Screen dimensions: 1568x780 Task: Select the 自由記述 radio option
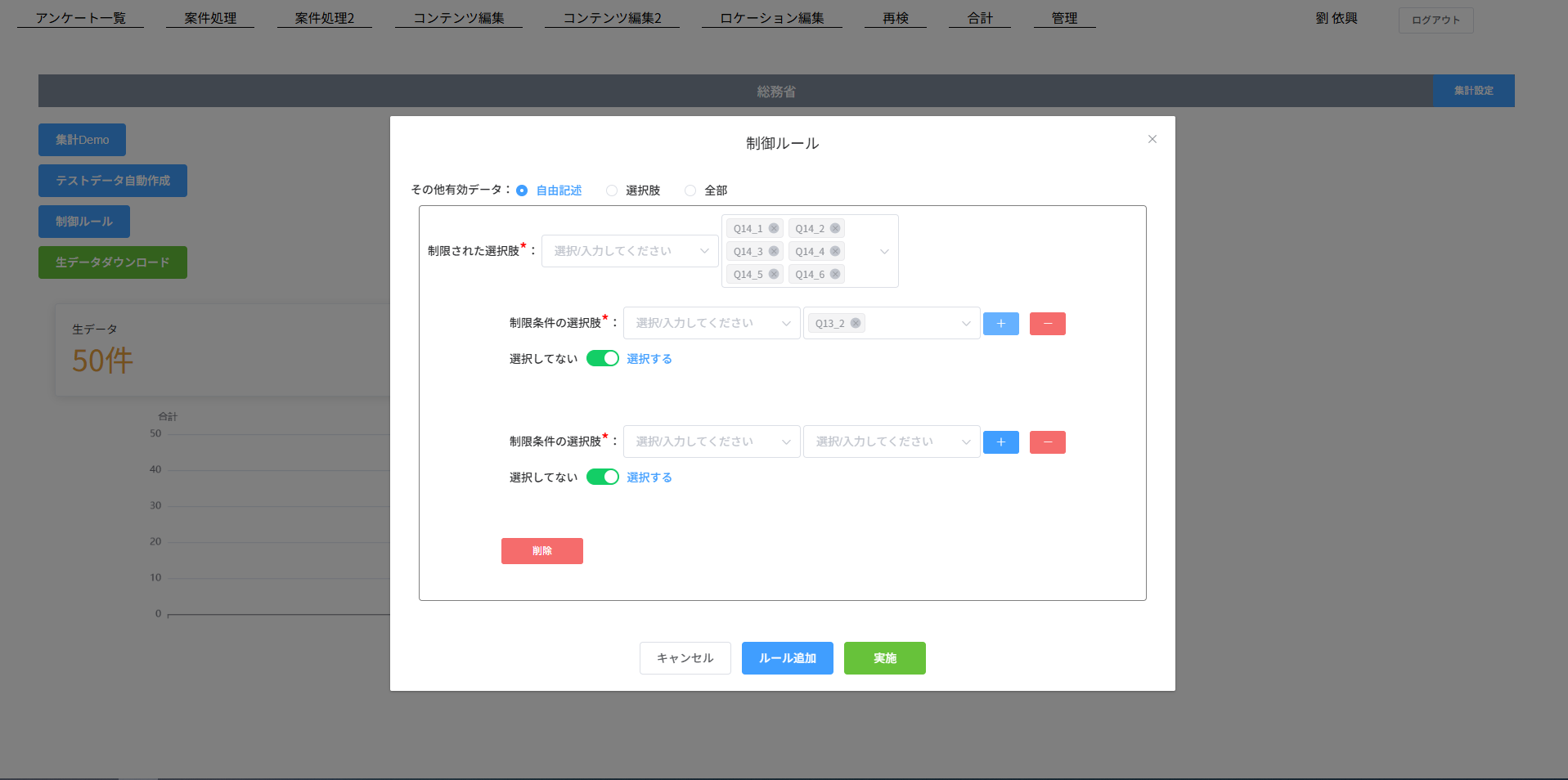[x=522, y=191]
